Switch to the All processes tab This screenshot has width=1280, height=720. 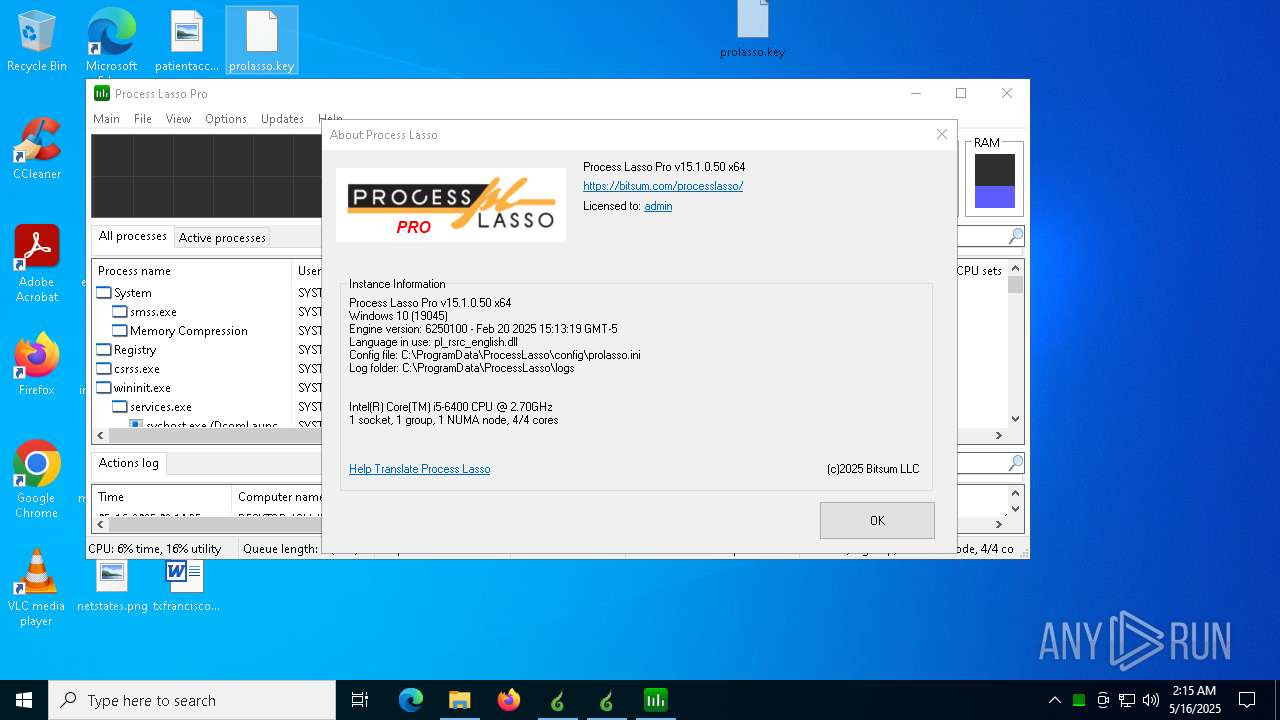point(132,236)
